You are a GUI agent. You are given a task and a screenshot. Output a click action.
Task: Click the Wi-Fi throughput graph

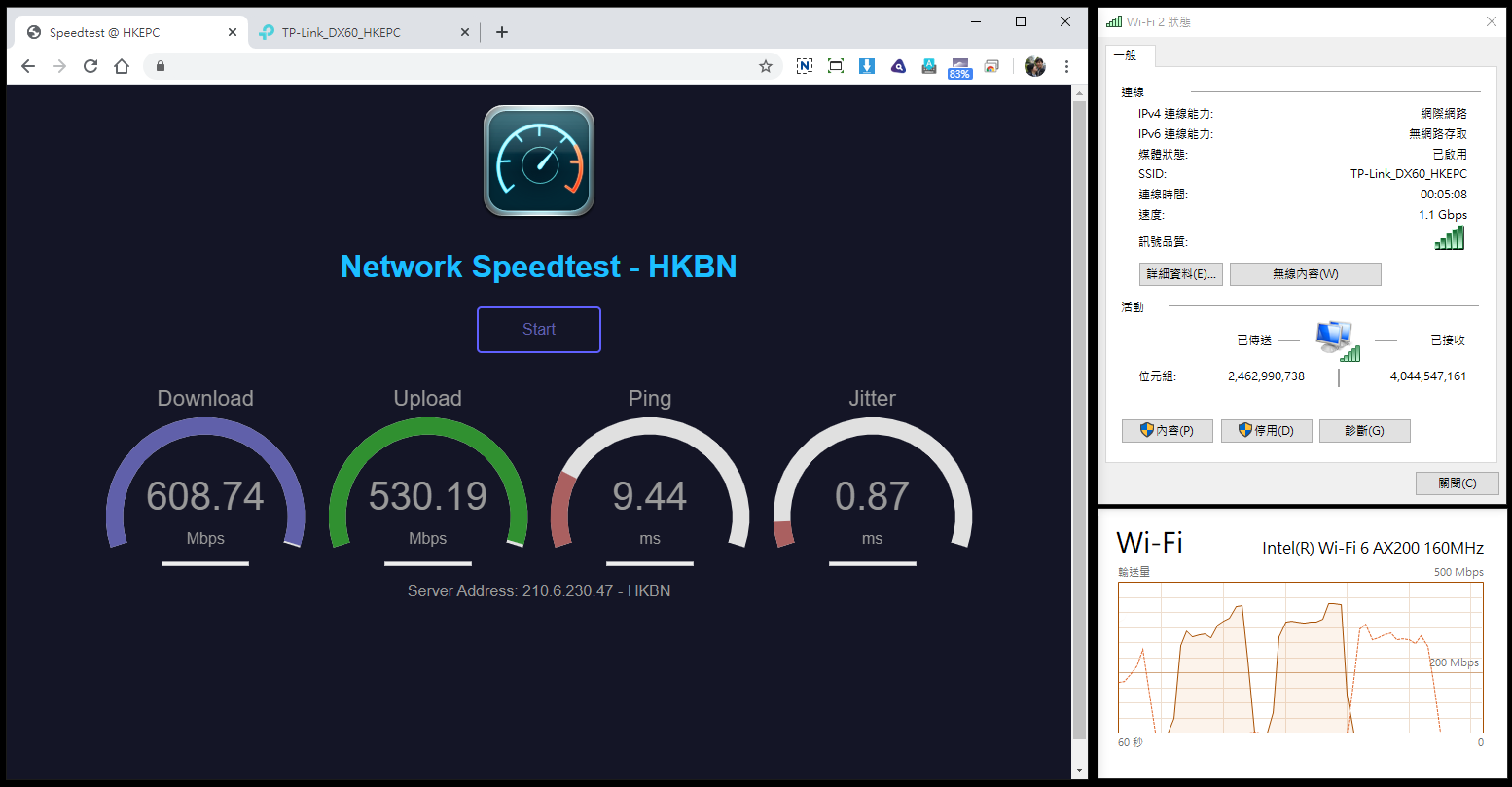(x=1301, y=658)
